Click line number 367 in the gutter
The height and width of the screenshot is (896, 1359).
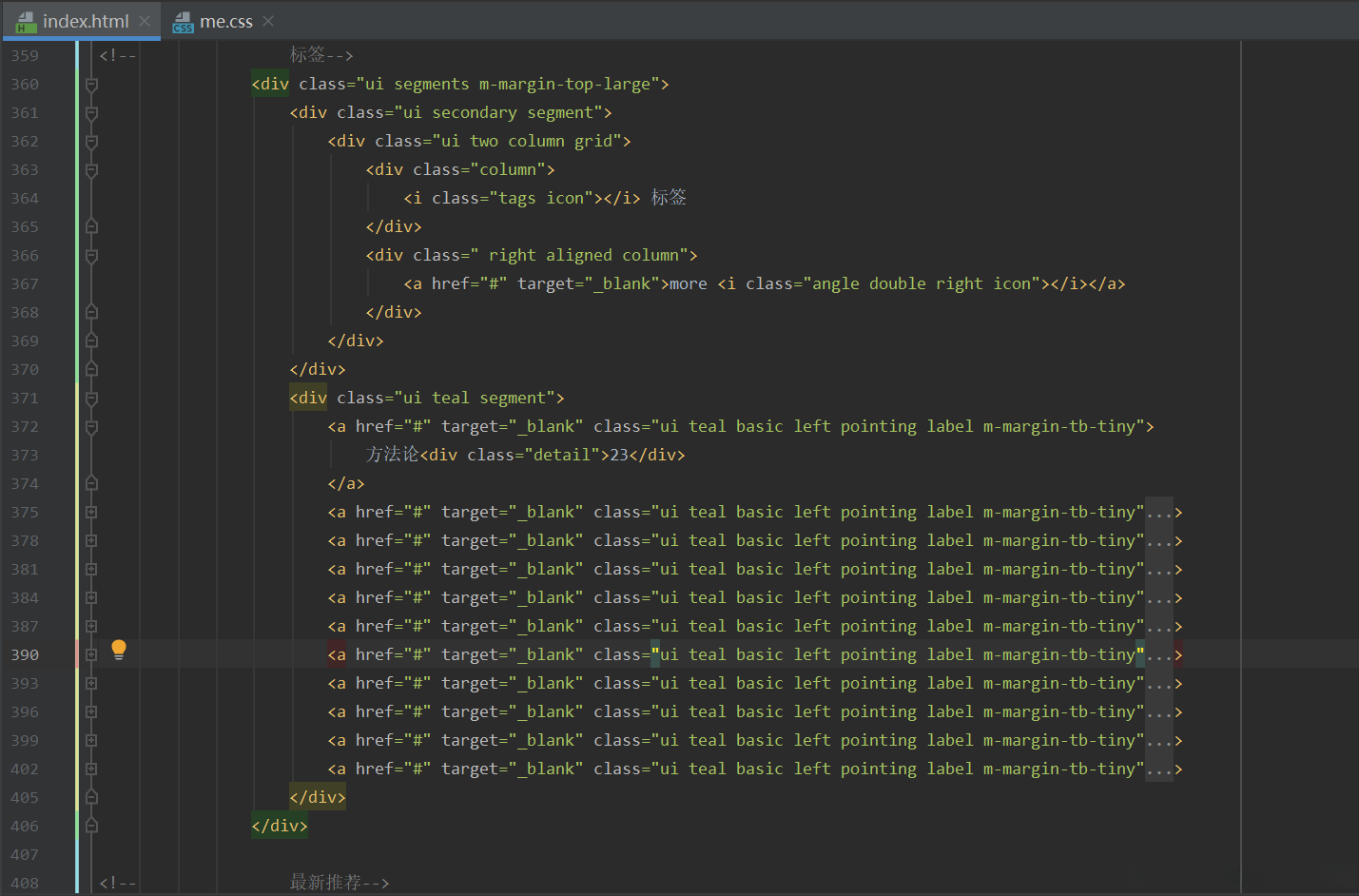click(x=25, y=284)
